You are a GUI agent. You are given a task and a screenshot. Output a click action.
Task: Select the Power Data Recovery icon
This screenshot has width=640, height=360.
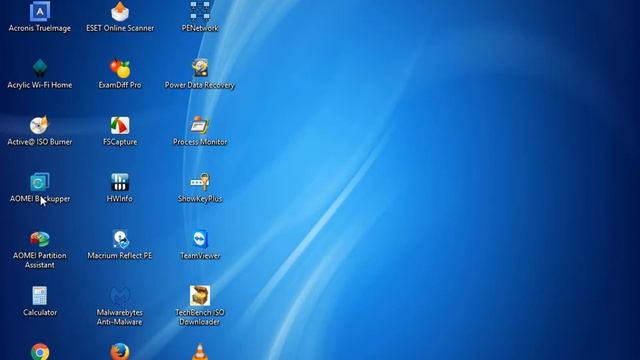(200, 68)
